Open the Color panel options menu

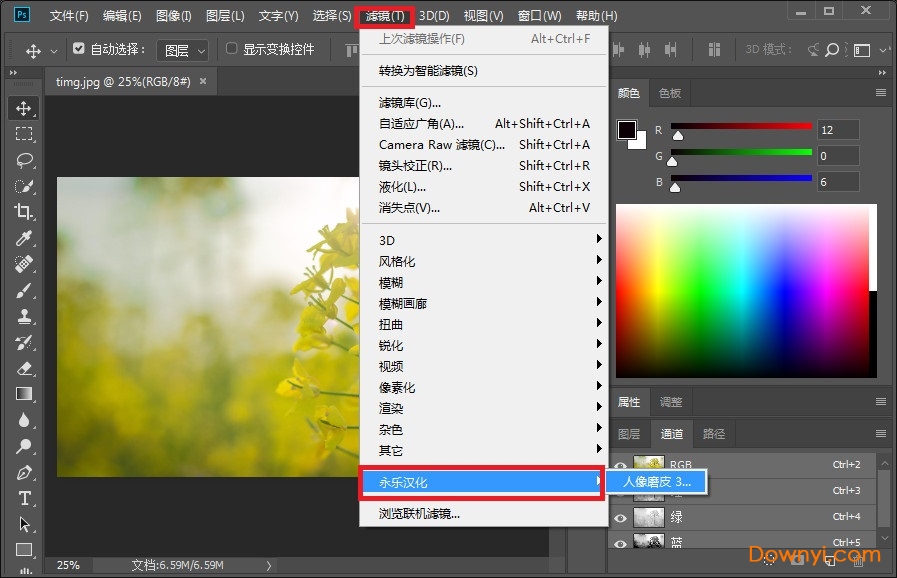pos(881,93)
